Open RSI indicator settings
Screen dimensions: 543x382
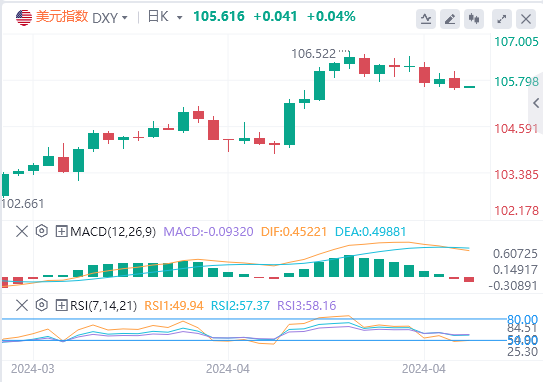point(42,305)
